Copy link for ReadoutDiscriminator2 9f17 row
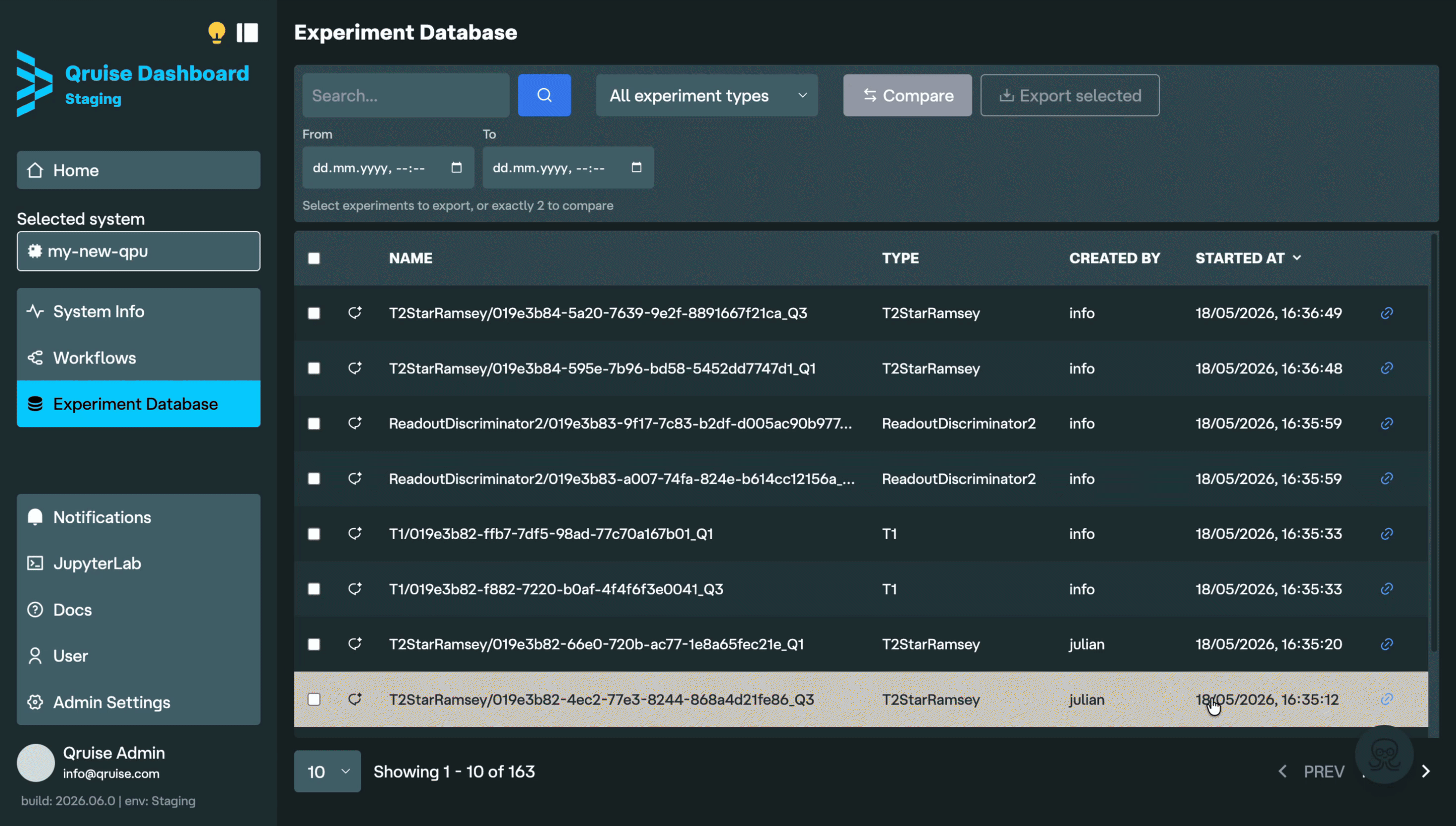This screenshot has width=1456, height=826. (x=1386, y=423)
